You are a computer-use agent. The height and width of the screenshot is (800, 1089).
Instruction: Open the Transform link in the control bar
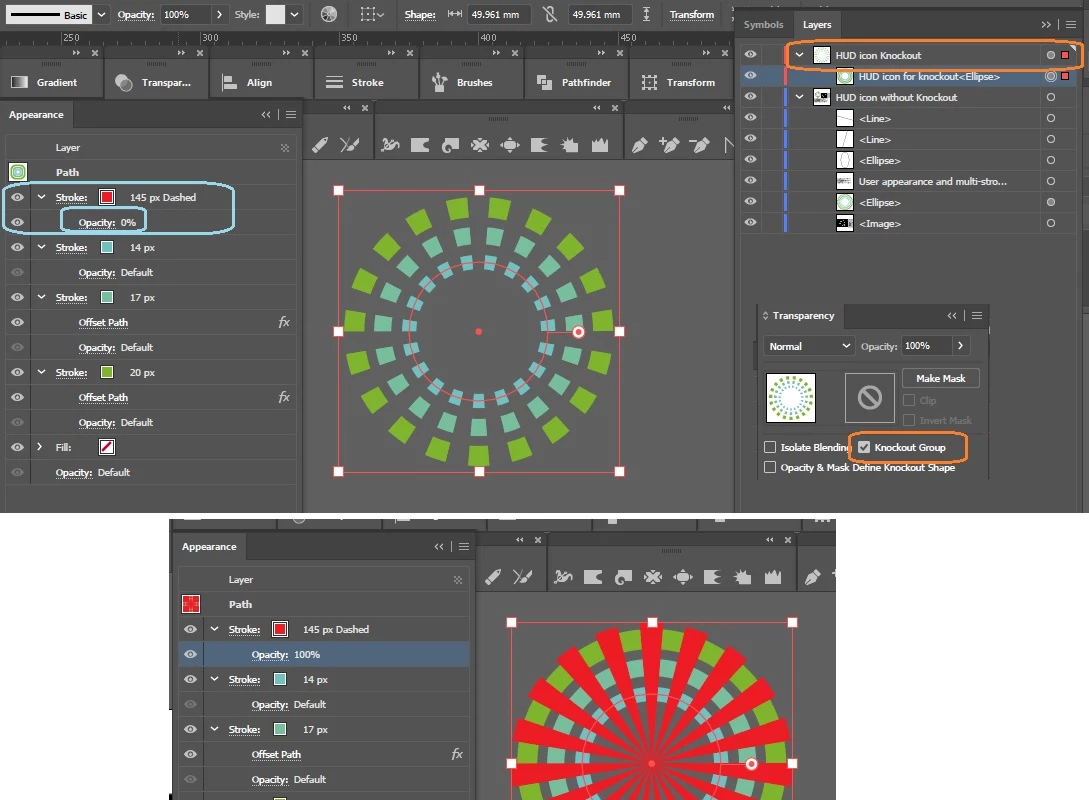coord(692,15)
